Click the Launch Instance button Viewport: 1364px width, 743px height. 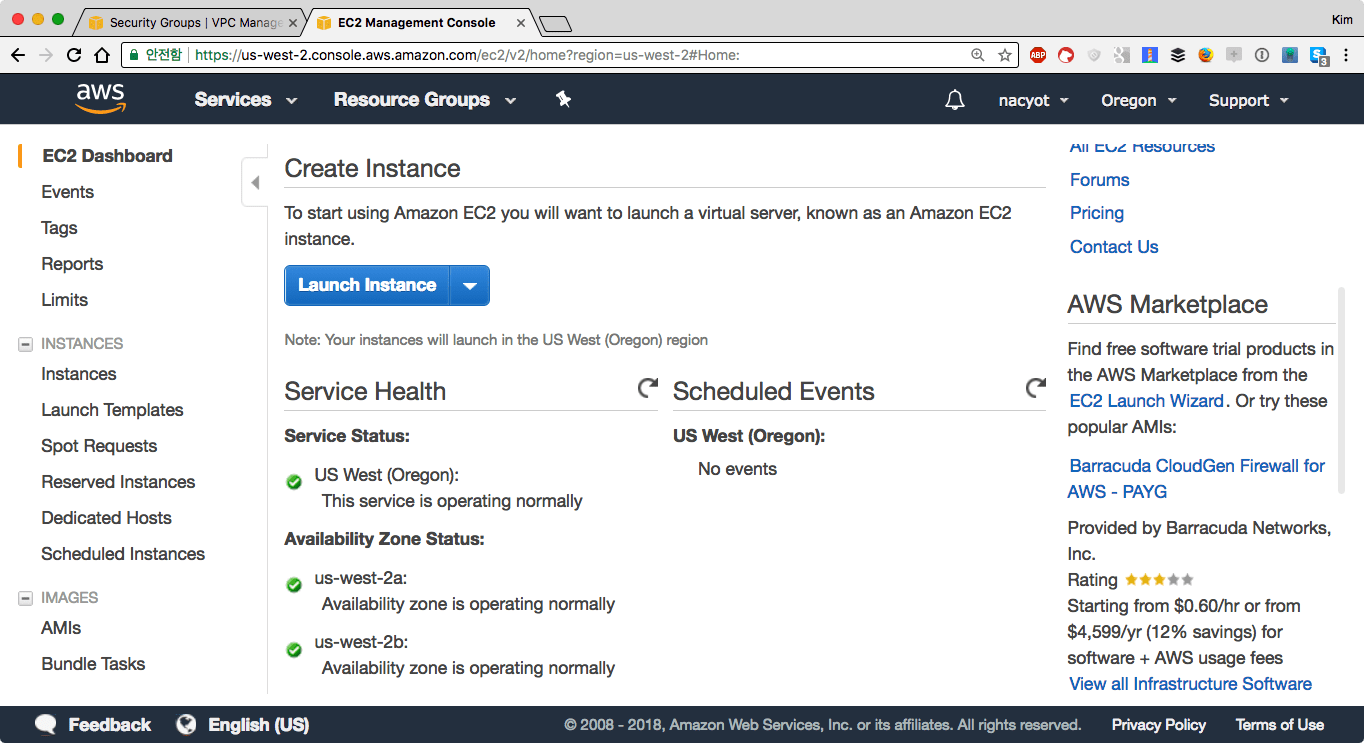pyautogui.click(x=367, y=286)
